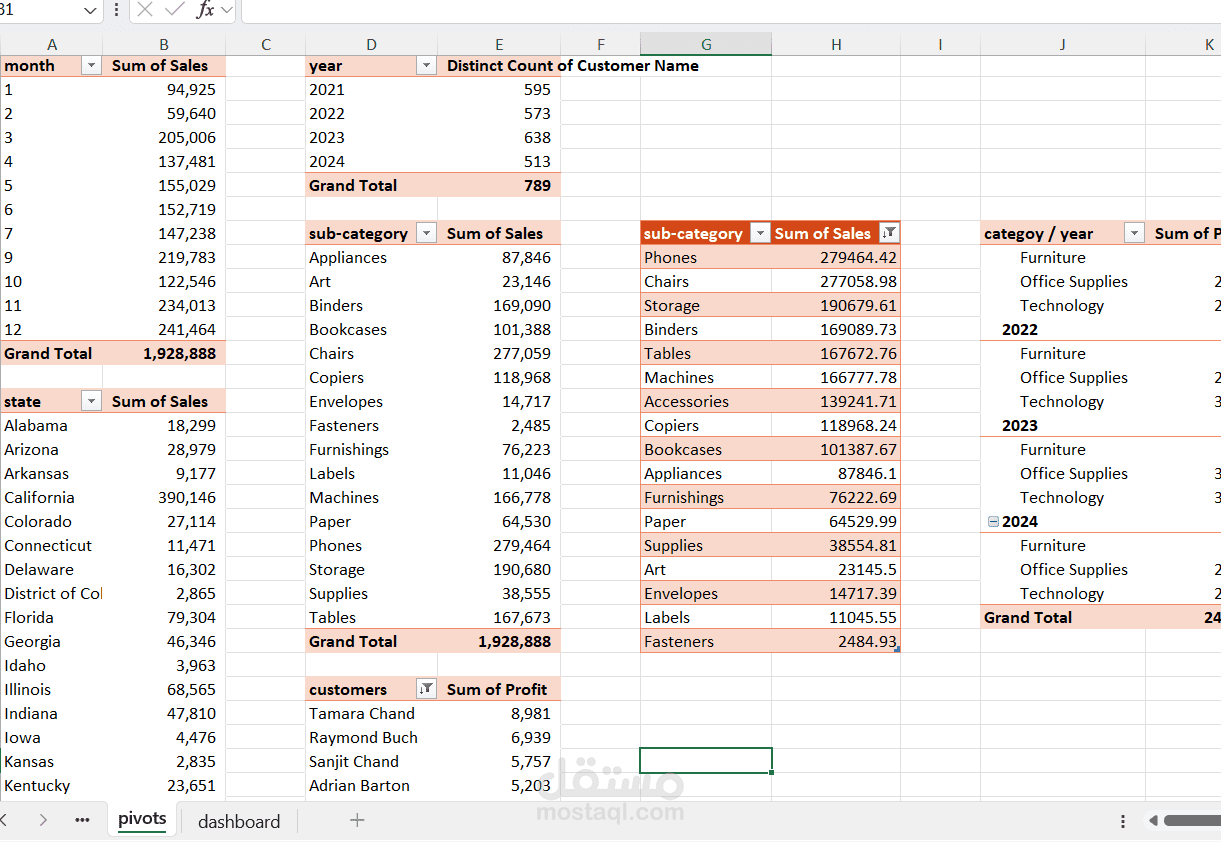
Task: Click the sort filter icon on orange Sum of Sales
Action: 889,233
